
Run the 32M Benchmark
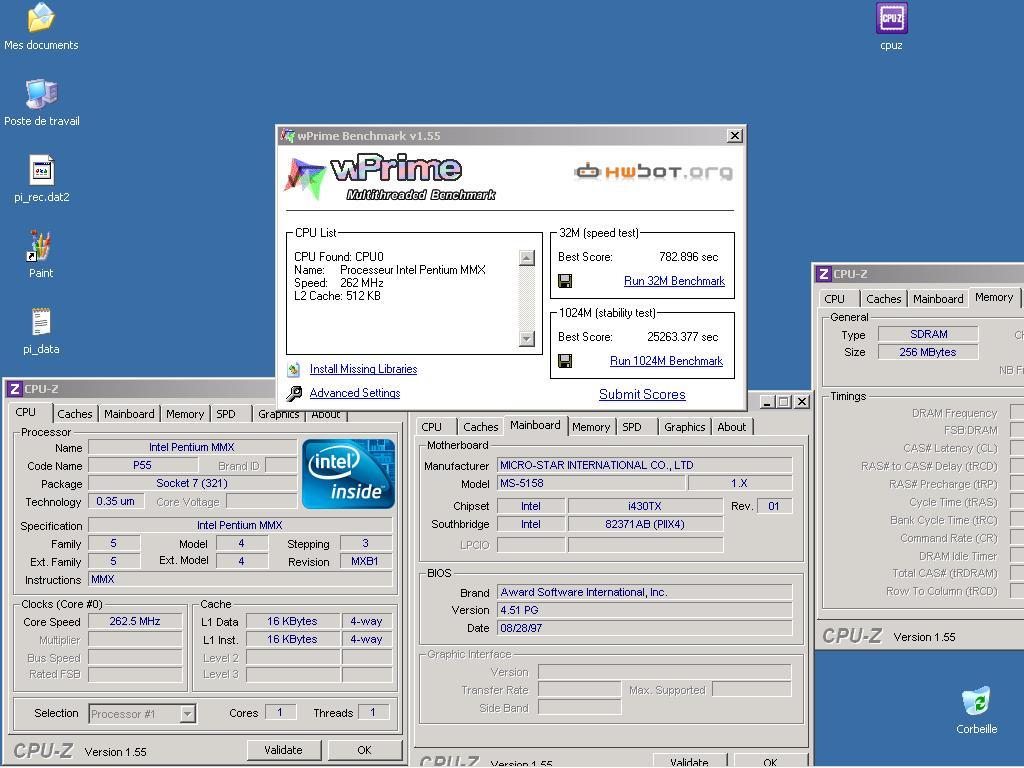pos(674,281)
